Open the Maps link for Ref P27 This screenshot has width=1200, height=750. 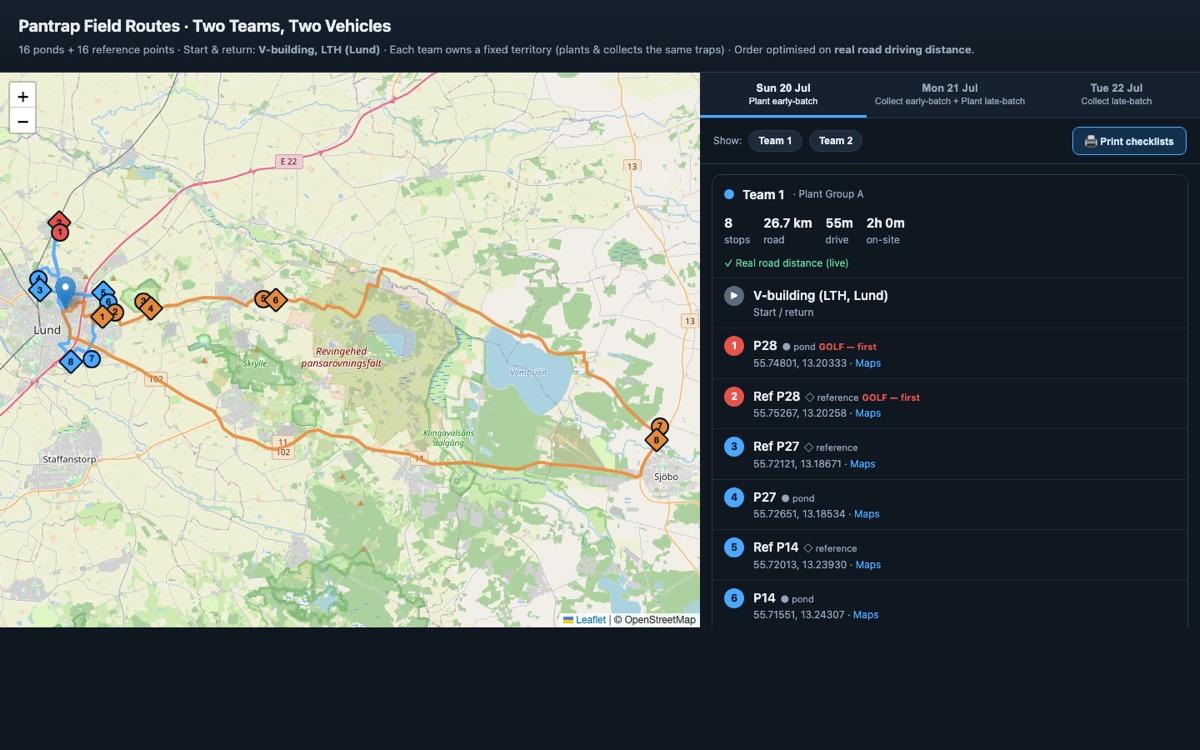[x=863, y=464]
